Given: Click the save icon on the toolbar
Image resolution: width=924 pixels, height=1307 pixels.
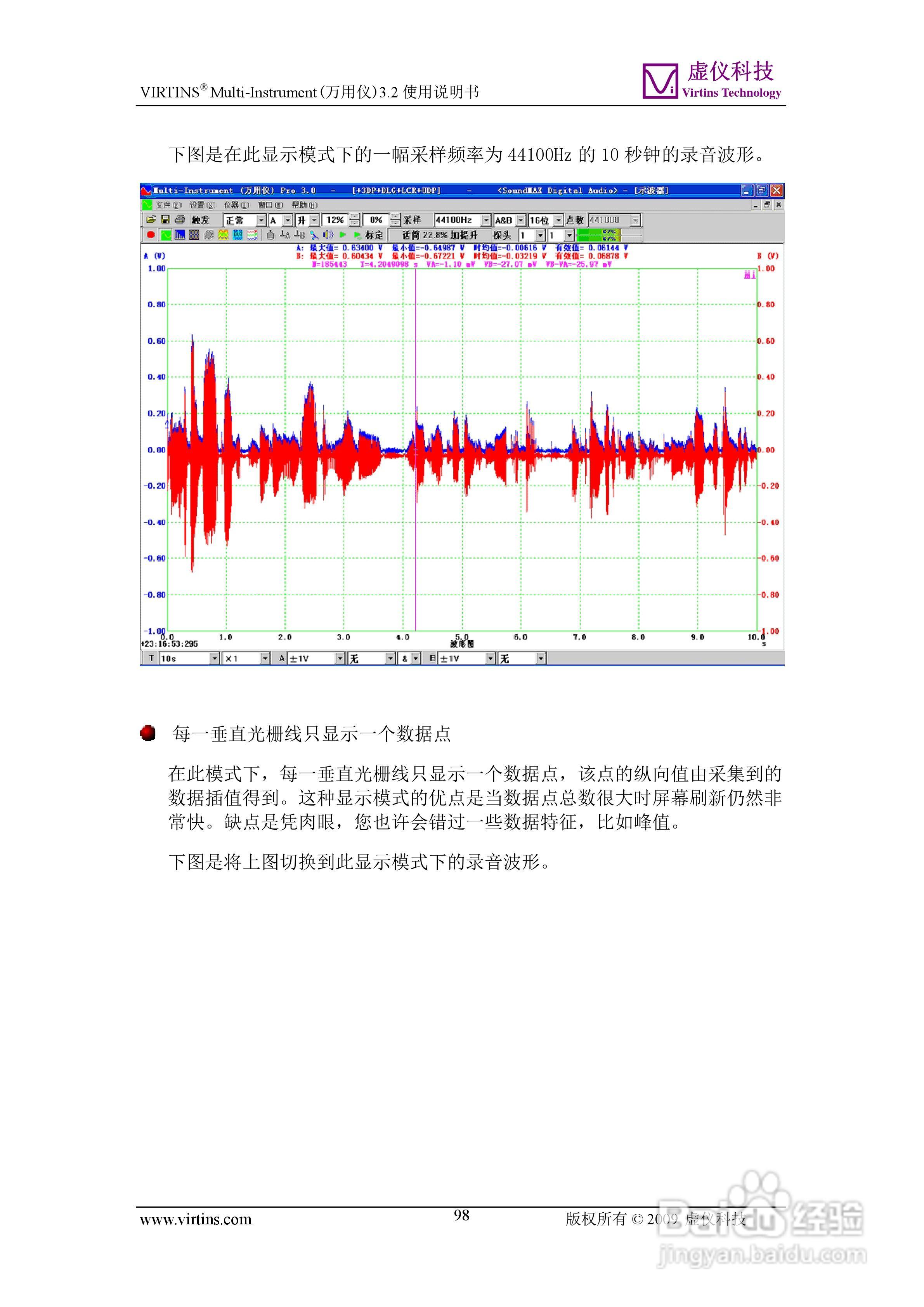Looking at the screenshot, I should [x=166, y=220].
